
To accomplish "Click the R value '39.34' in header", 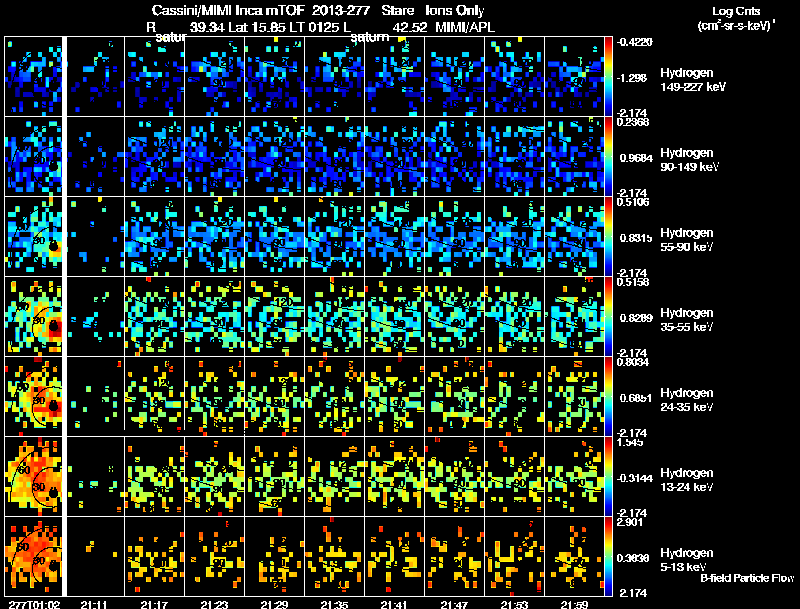I will (207, 27).
